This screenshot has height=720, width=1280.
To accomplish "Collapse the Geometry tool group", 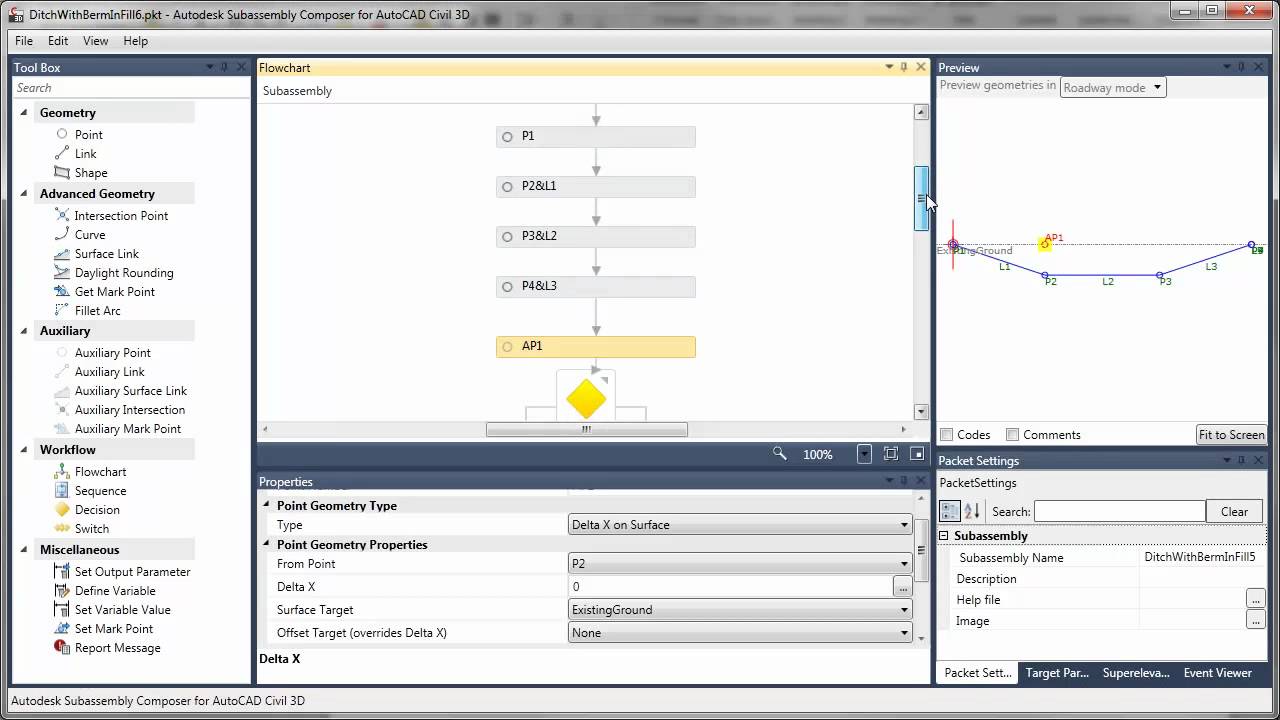I will (x=24, y=112).
